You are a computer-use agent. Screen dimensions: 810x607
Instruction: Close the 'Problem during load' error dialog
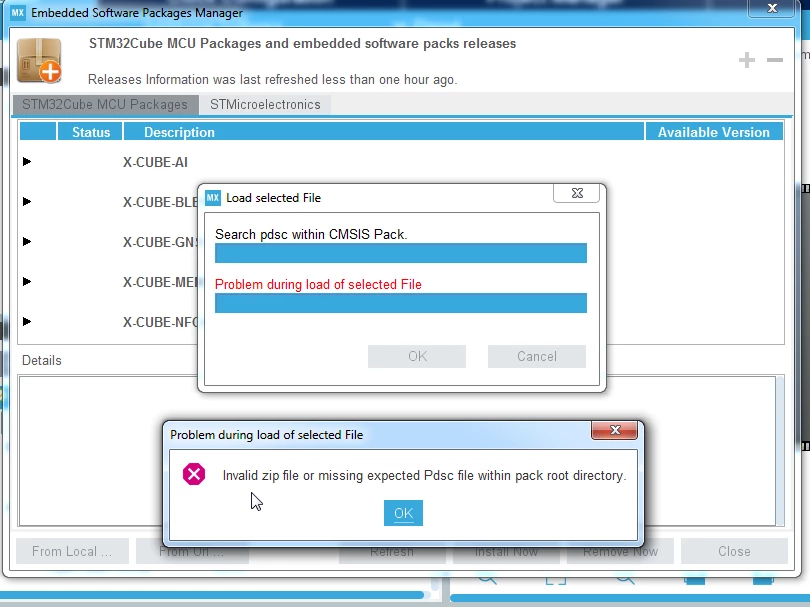(614, 430)
